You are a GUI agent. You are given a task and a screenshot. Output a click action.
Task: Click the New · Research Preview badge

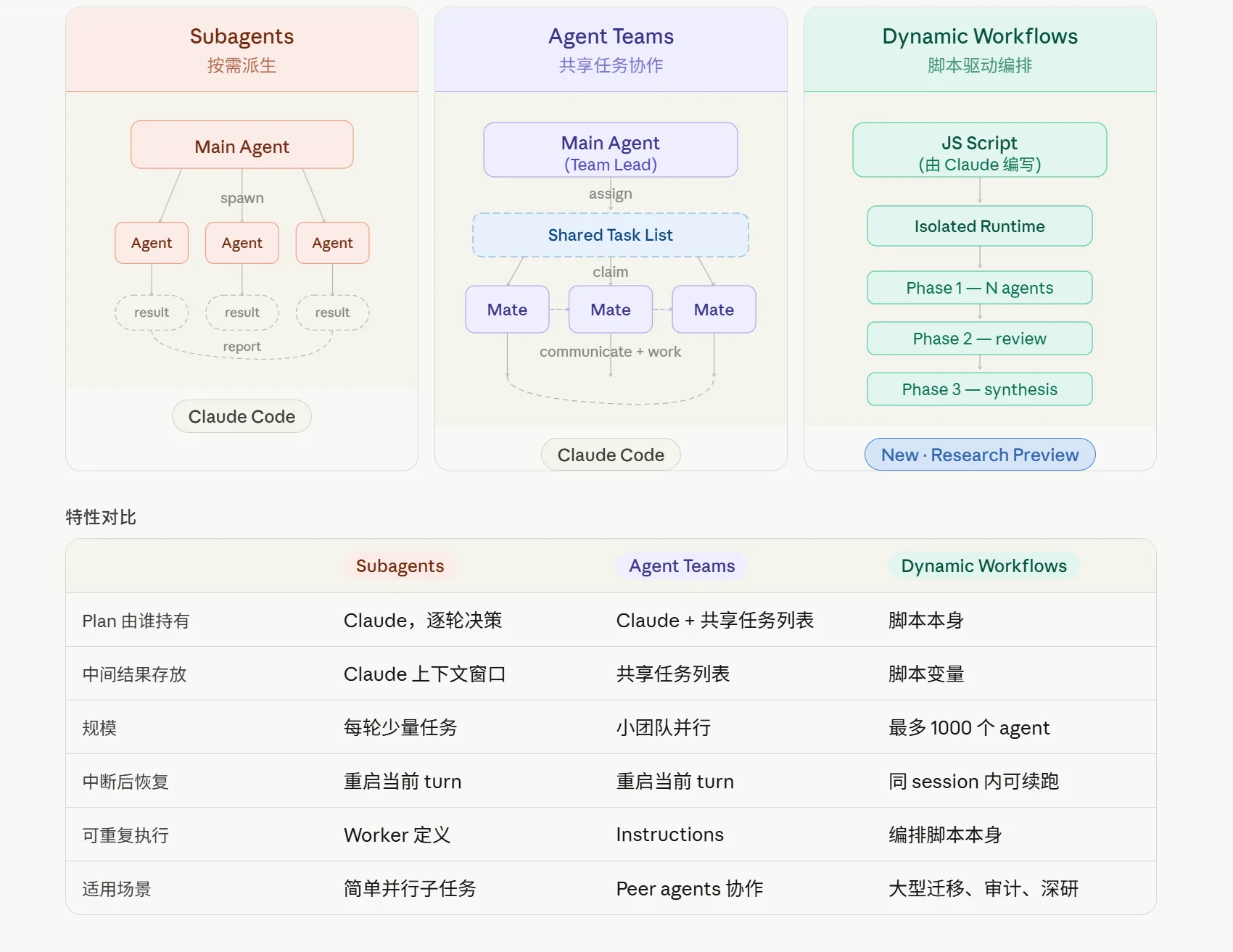(980, 455)
